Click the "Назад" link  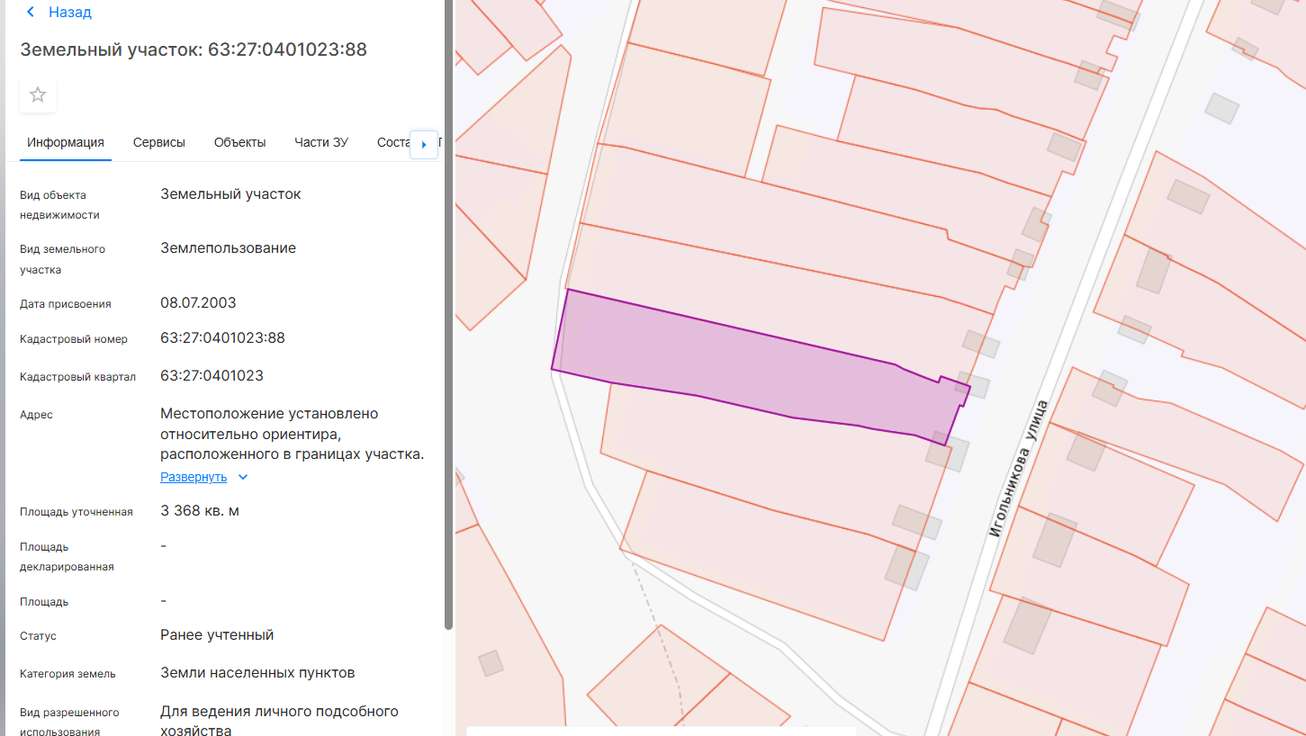pyautogui.click(x=70, y=12)
